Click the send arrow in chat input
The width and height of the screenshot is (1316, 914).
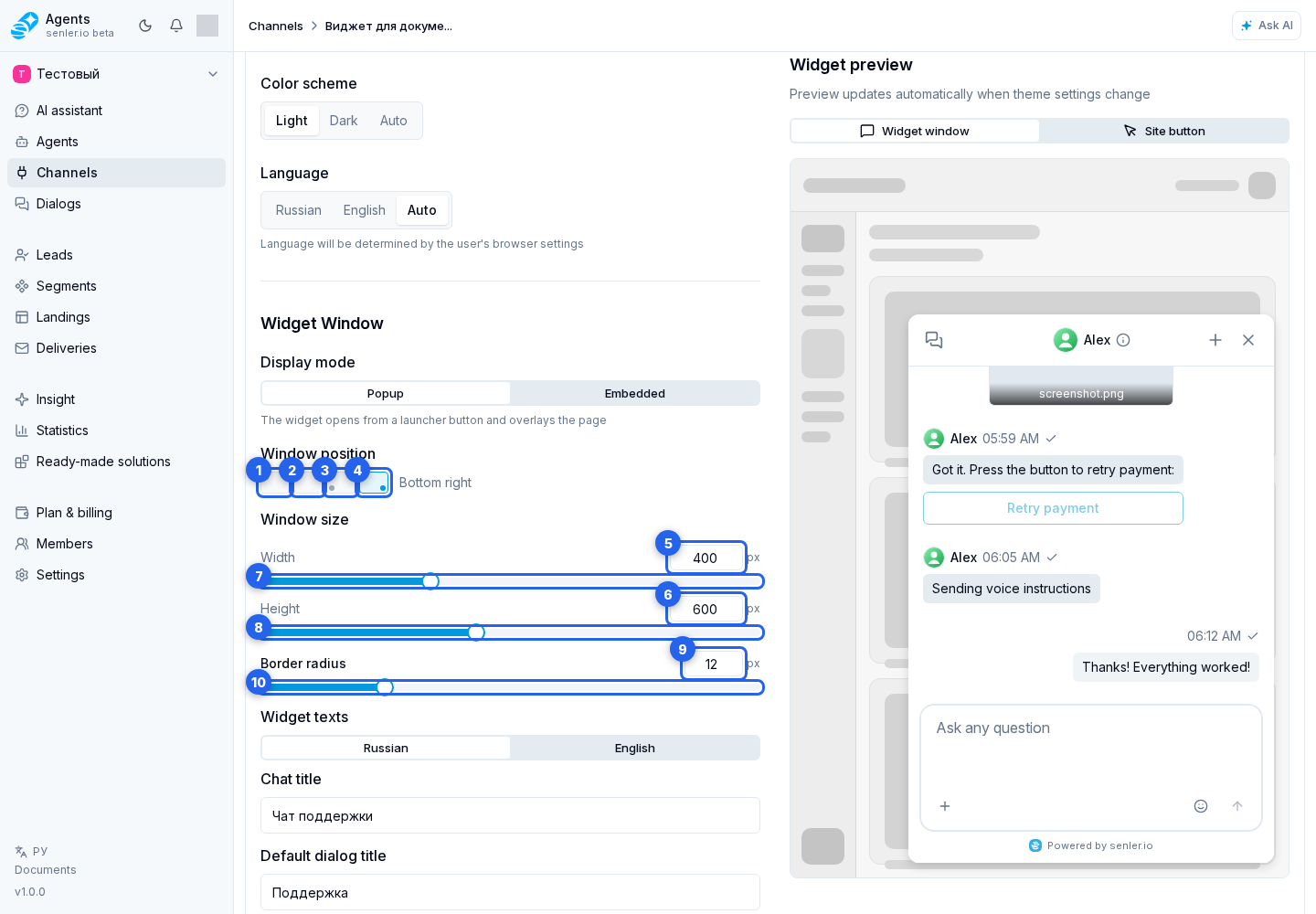[1237, 806]
